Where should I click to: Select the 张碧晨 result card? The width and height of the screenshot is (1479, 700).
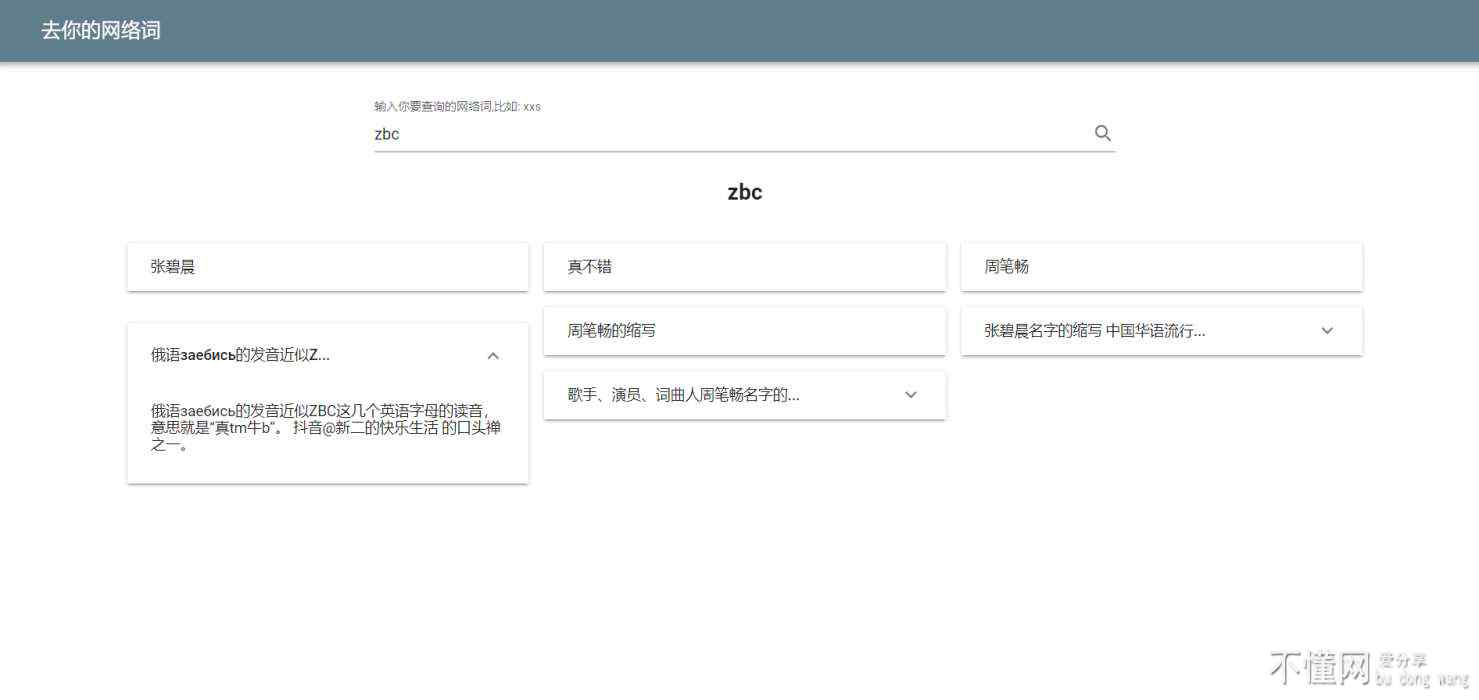(x=327, y=267)
